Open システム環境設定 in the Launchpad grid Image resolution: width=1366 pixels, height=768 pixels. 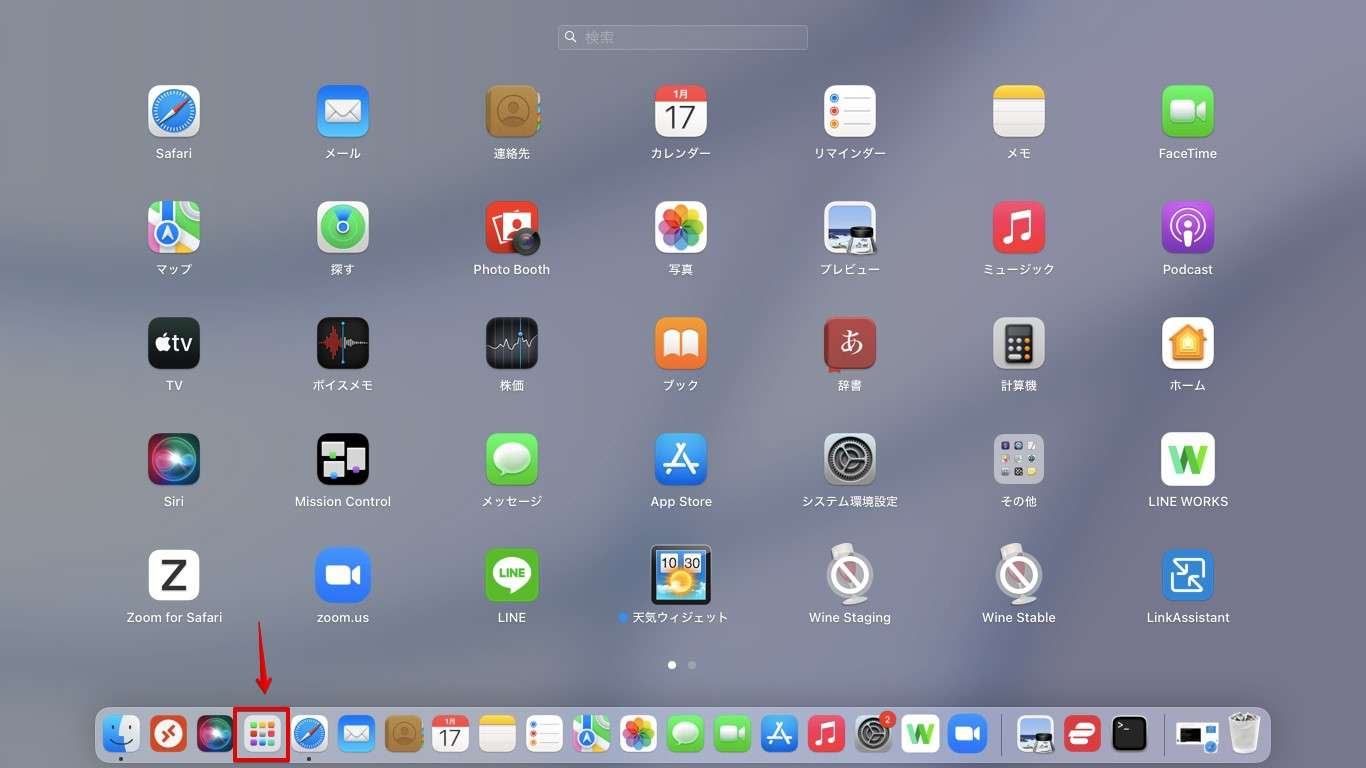point(850,459)
